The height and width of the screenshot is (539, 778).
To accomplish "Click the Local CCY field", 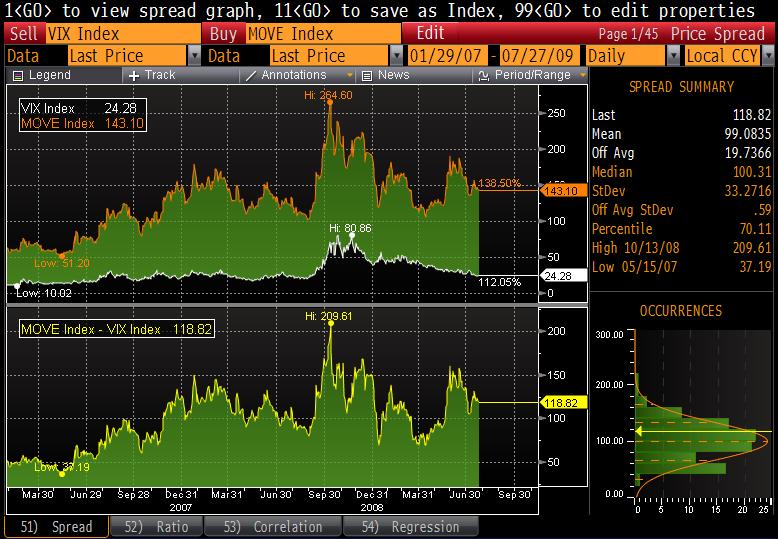I will 723,56.
